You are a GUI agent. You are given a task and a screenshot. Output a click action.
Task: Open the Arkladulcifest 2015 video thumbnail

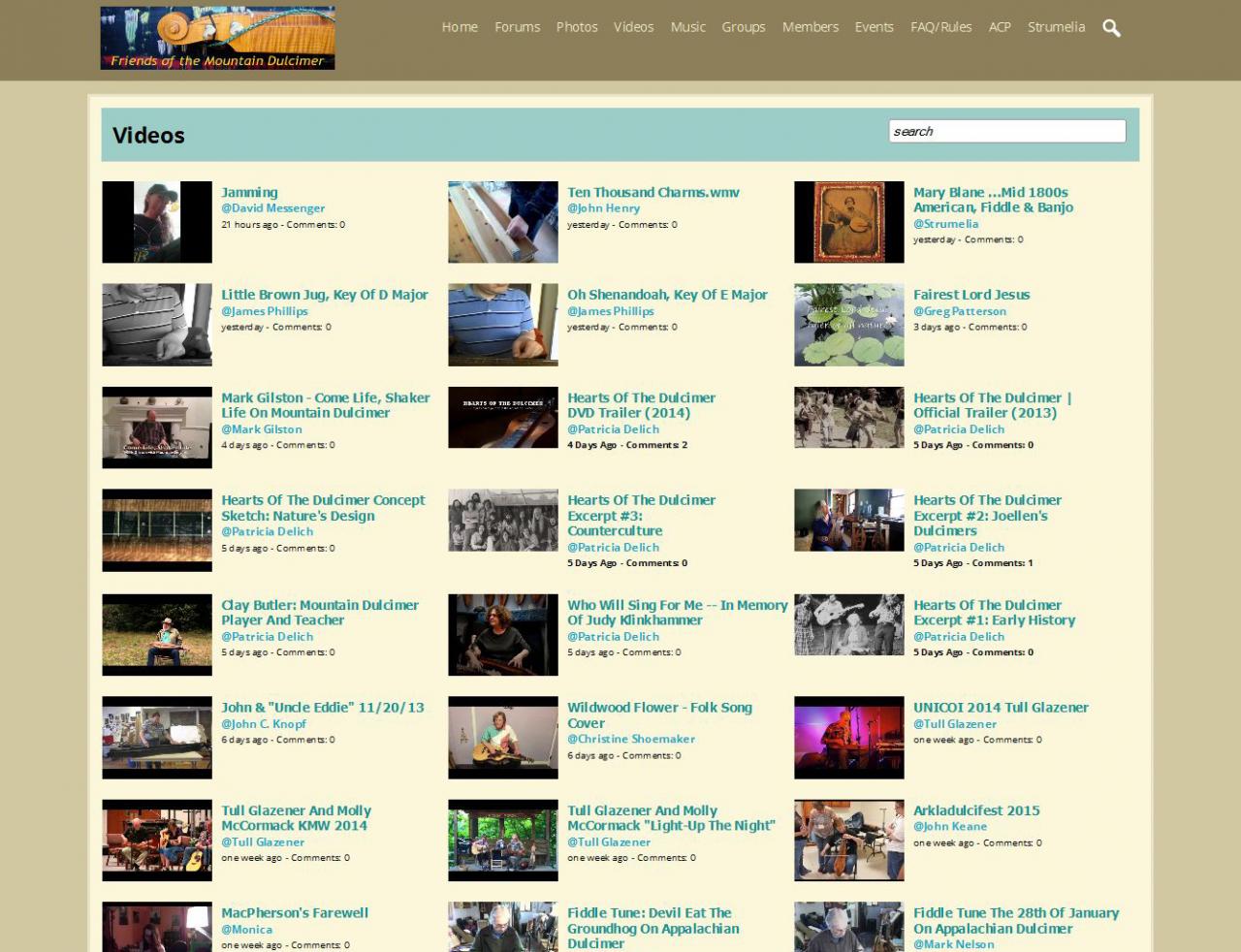tap(848, 841)
